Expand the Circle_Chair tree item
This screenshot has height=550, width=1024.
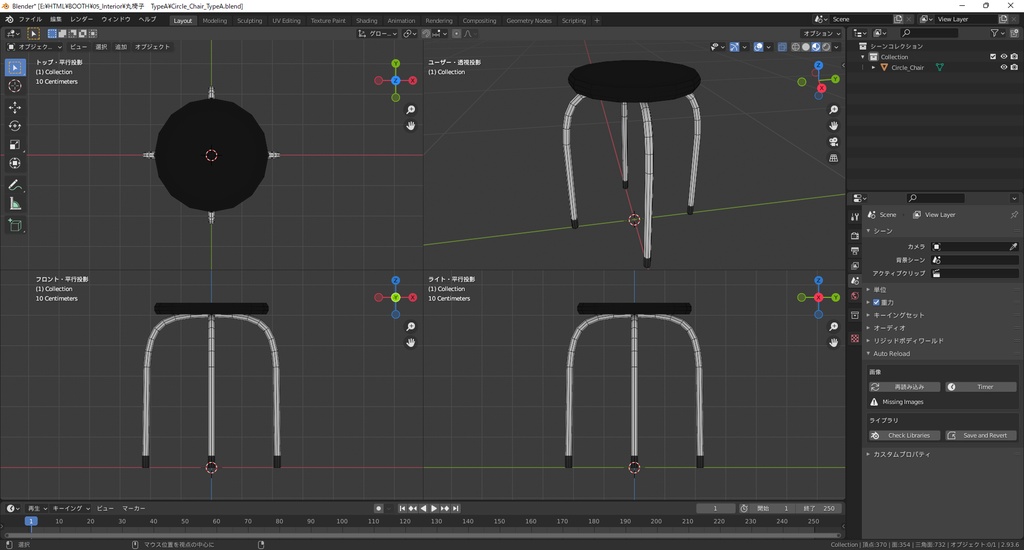(x=873, y=68)
